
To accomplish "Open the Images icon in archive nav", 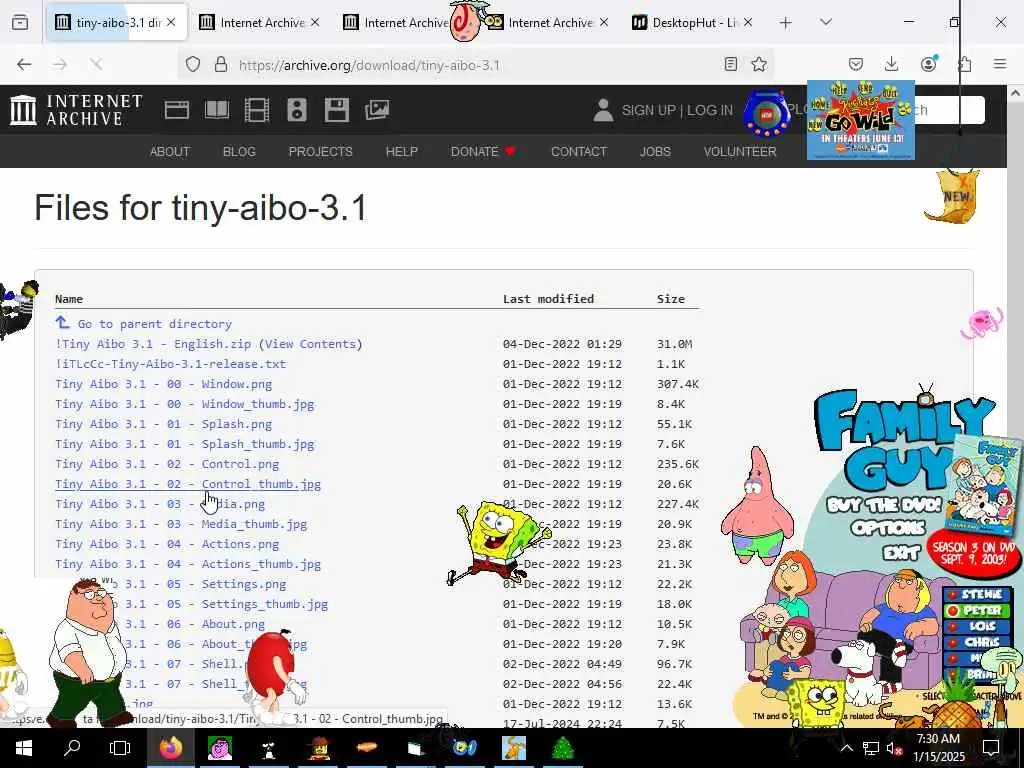I will point(377,110).
